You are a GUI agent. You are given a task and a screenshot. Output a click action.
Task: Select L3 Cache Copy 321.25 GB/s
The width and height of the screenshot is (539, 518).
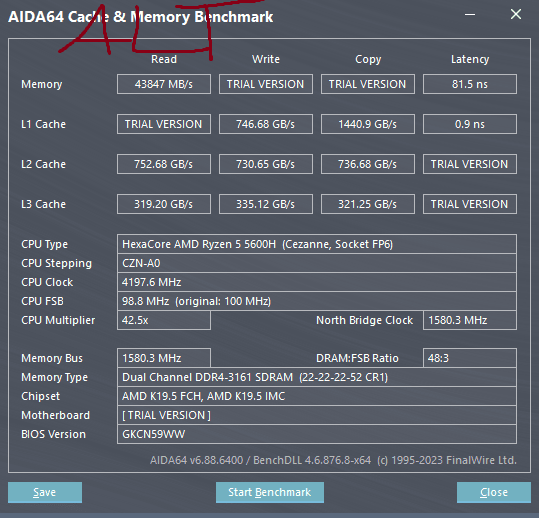pos(368,204)
